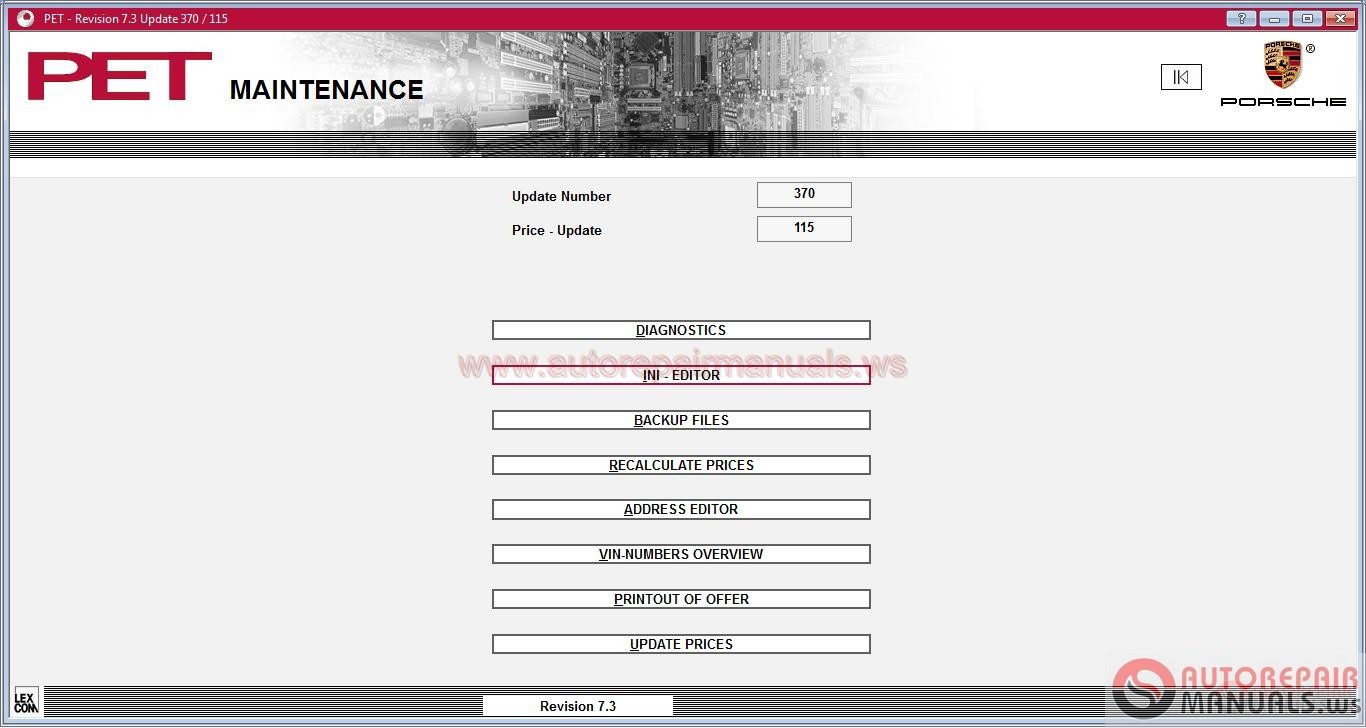The width and height of the screenshot is (1366, 728).
Task: Open the INI - EDITOR
Action: [x=681, y=375]
